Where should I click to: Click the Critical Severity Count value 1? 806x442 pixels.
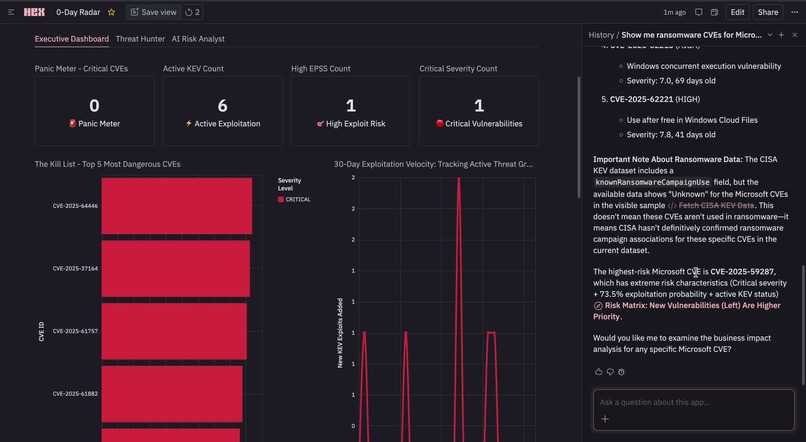(x=479, y=106)
